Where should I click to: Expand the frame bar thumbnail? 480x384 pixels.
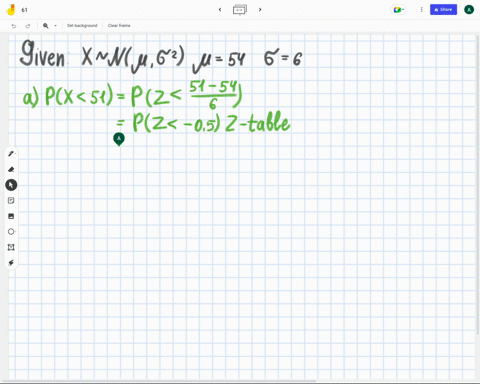240,10
